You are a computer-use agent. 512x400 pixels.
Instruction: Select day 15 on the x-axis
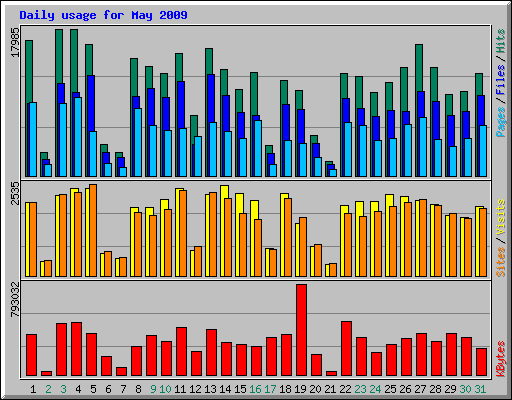240,389
